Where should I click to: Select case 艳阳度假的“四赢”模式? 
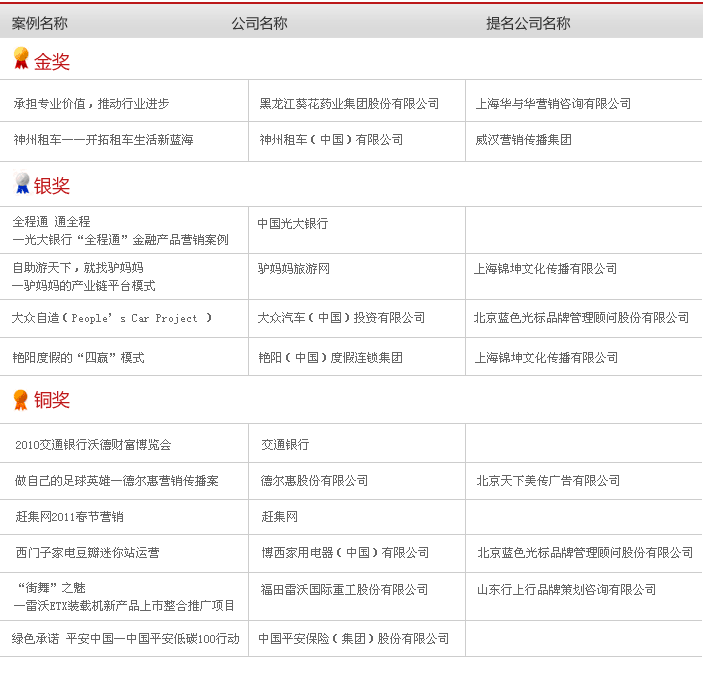tap(79, 358)
